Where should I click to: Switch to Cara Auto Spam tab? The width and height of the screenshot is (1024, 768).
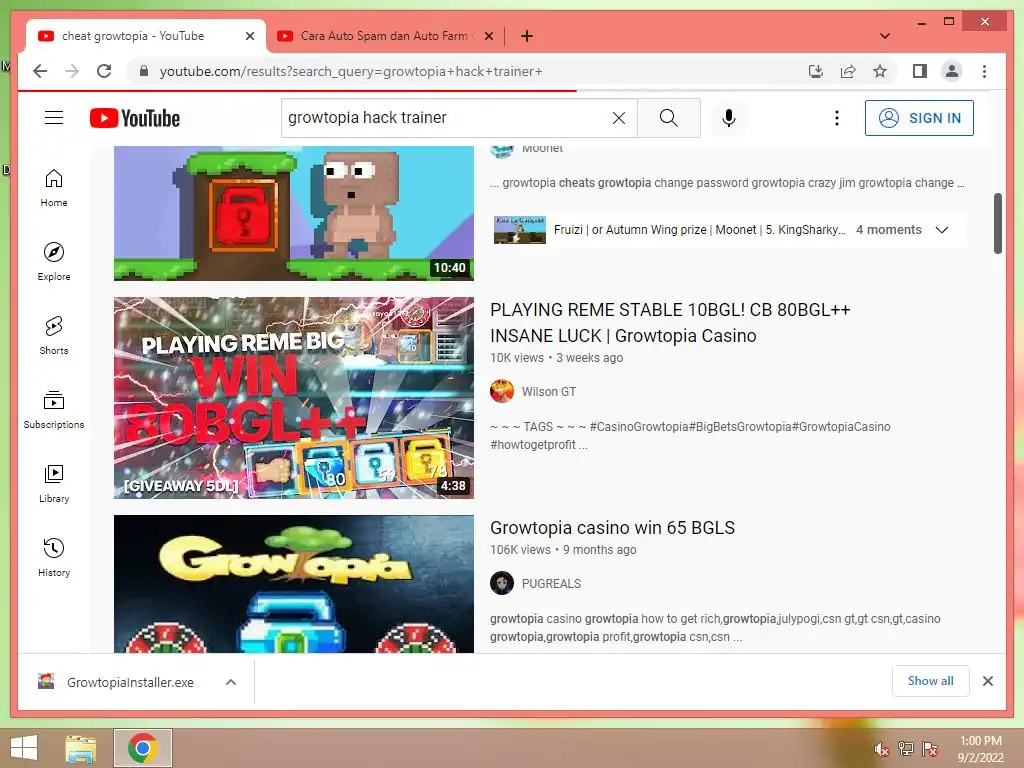pyautogui.click(x=385, y=36)
